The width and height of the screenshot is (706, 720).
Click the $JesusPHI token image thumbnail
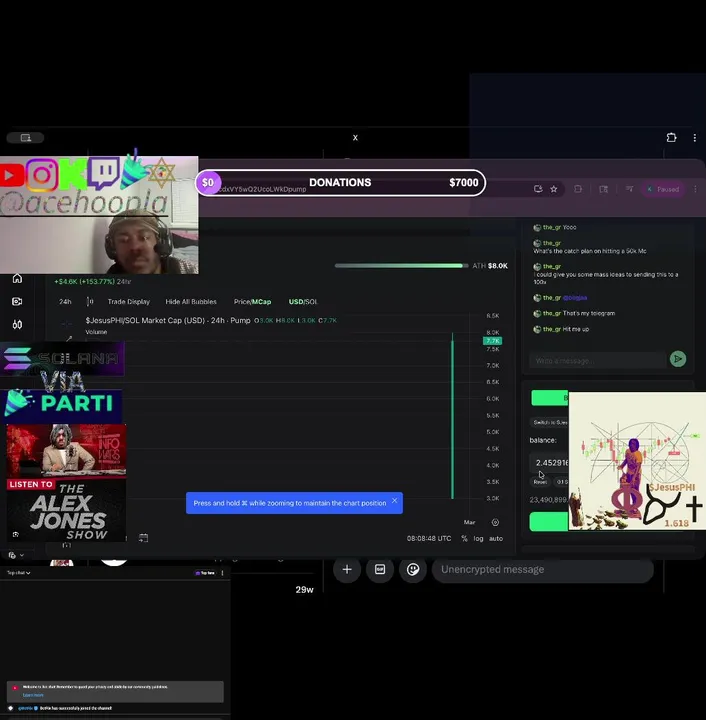click(637, 461)
